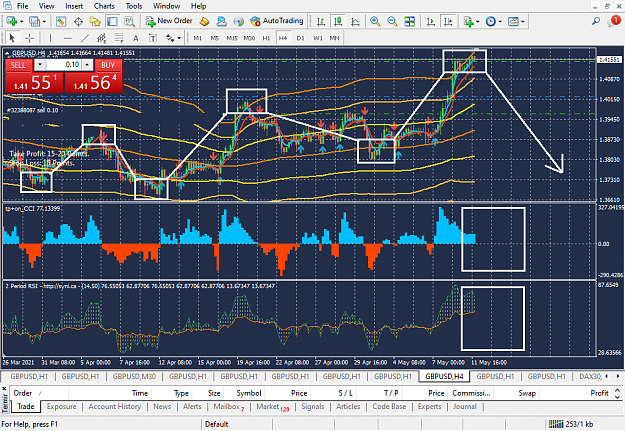Select the equidistant channel tool

(102, 38)
